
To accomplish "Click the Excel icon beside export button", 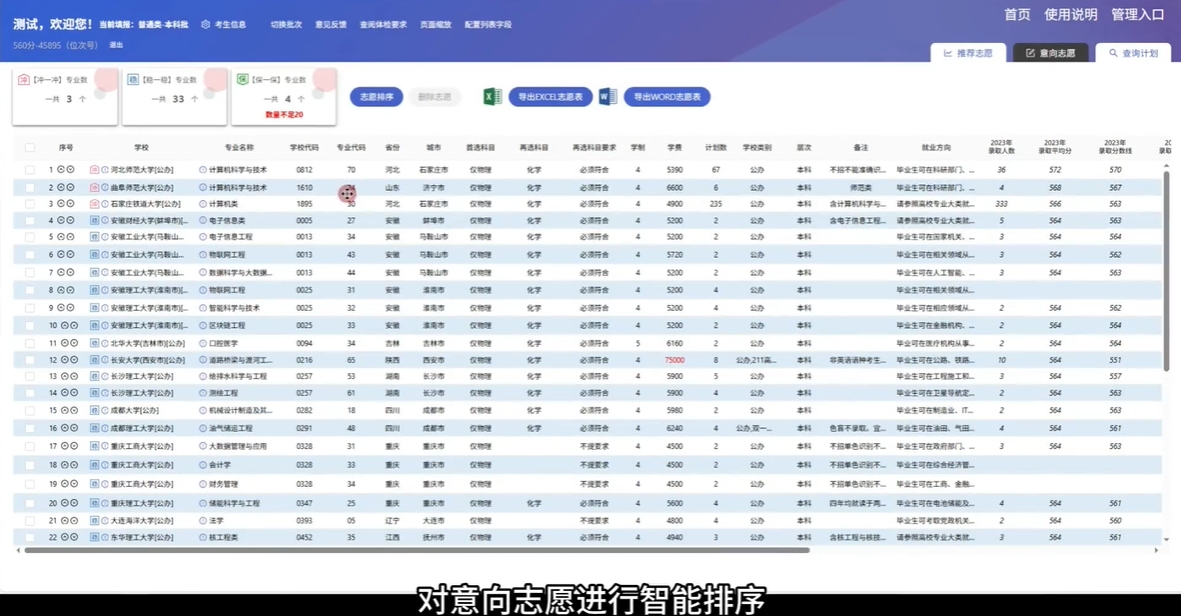I will coord(492,97).
